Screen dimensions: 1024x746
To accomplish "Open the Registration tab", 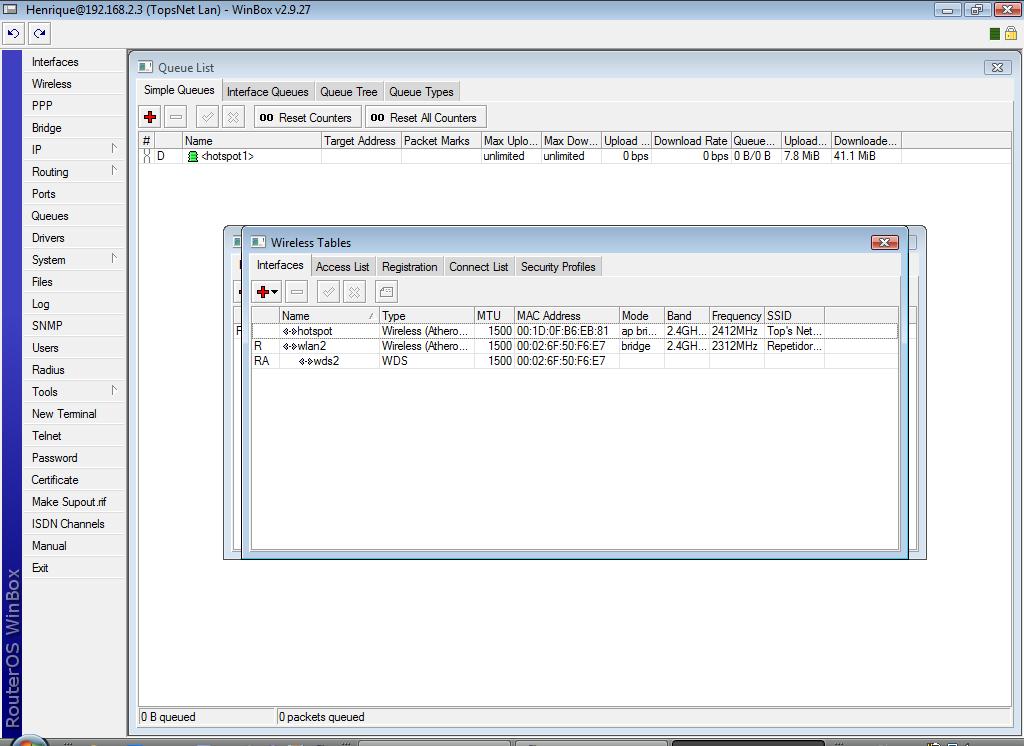I will (409, 267).
